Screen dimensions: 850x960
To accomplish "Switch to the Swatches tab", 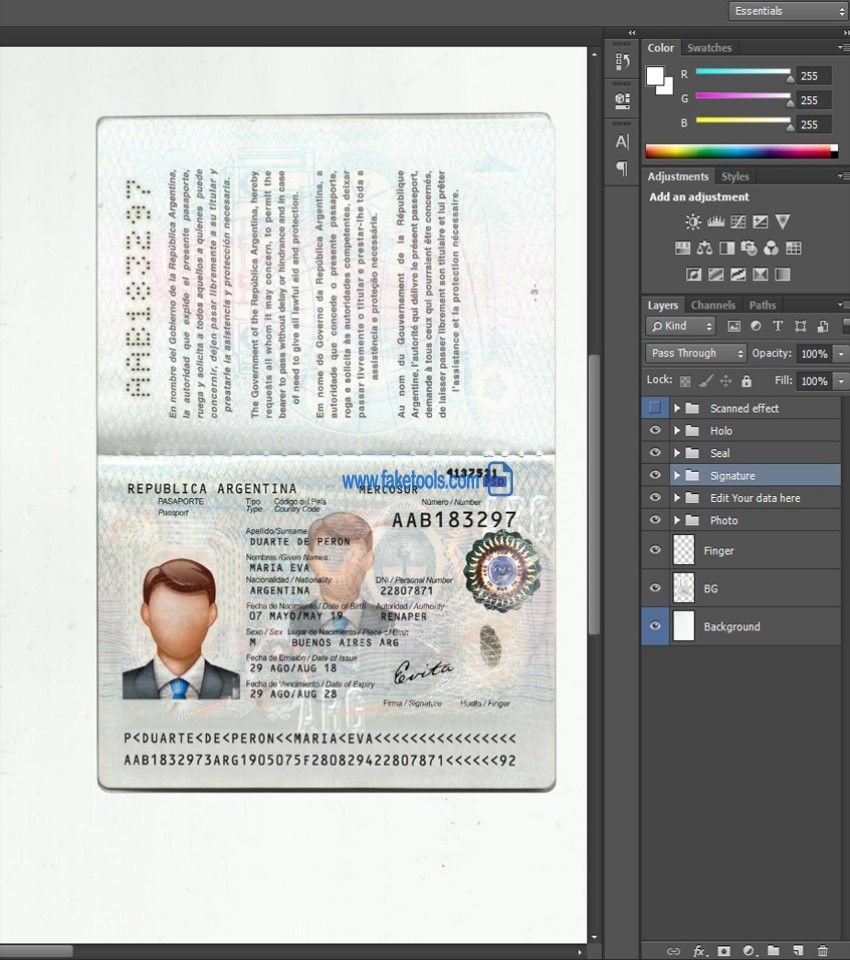I will click(709, 48).
